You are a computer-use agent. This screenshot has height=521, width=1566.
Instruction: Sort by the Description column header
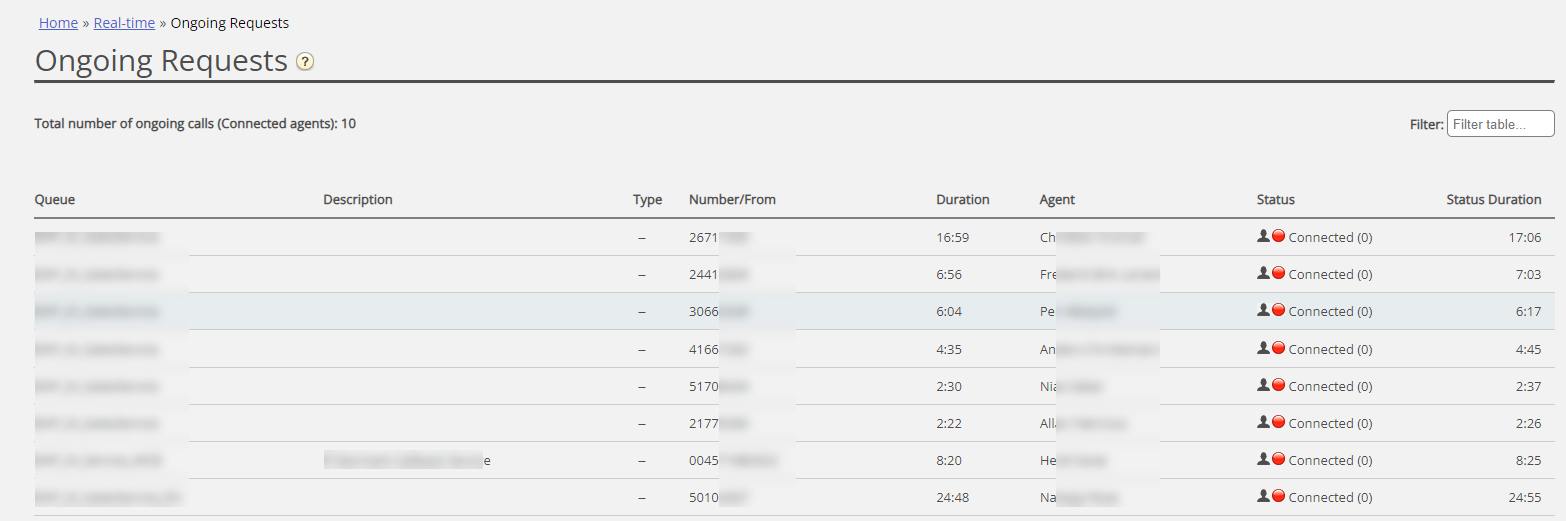point(358,200)
